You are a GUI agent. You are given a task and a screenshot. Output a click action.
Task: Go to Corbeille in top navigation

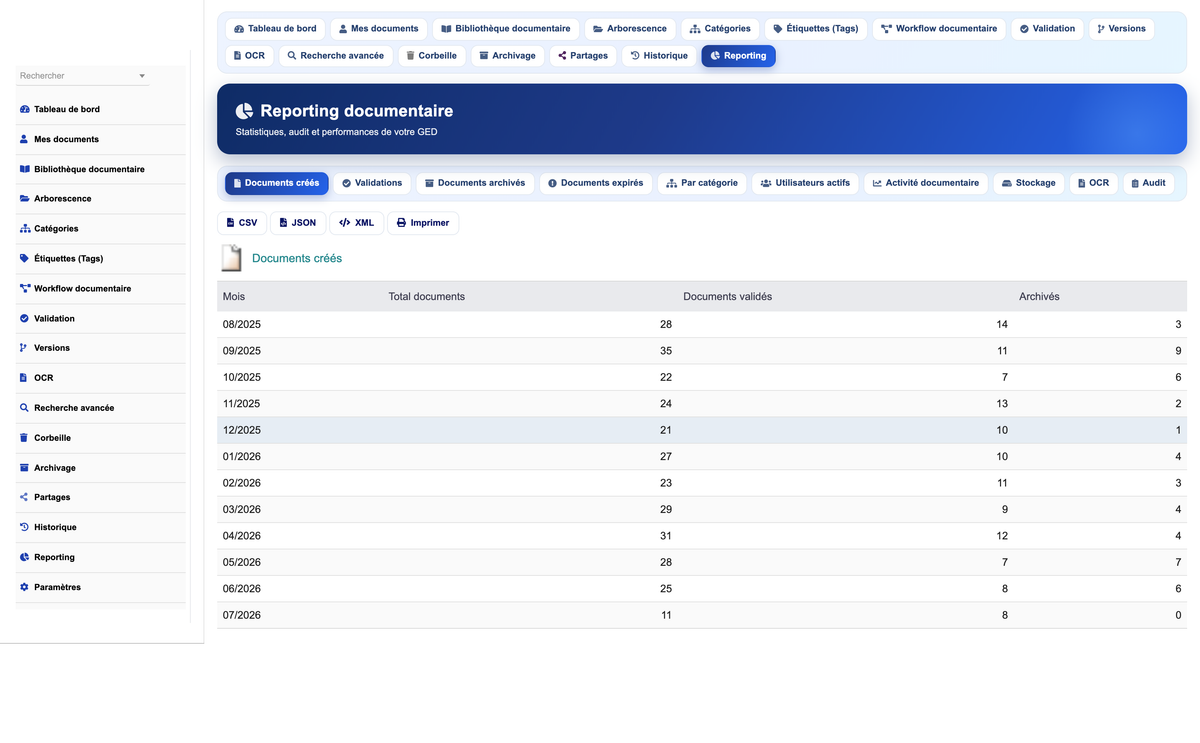[x=432, y=56]
